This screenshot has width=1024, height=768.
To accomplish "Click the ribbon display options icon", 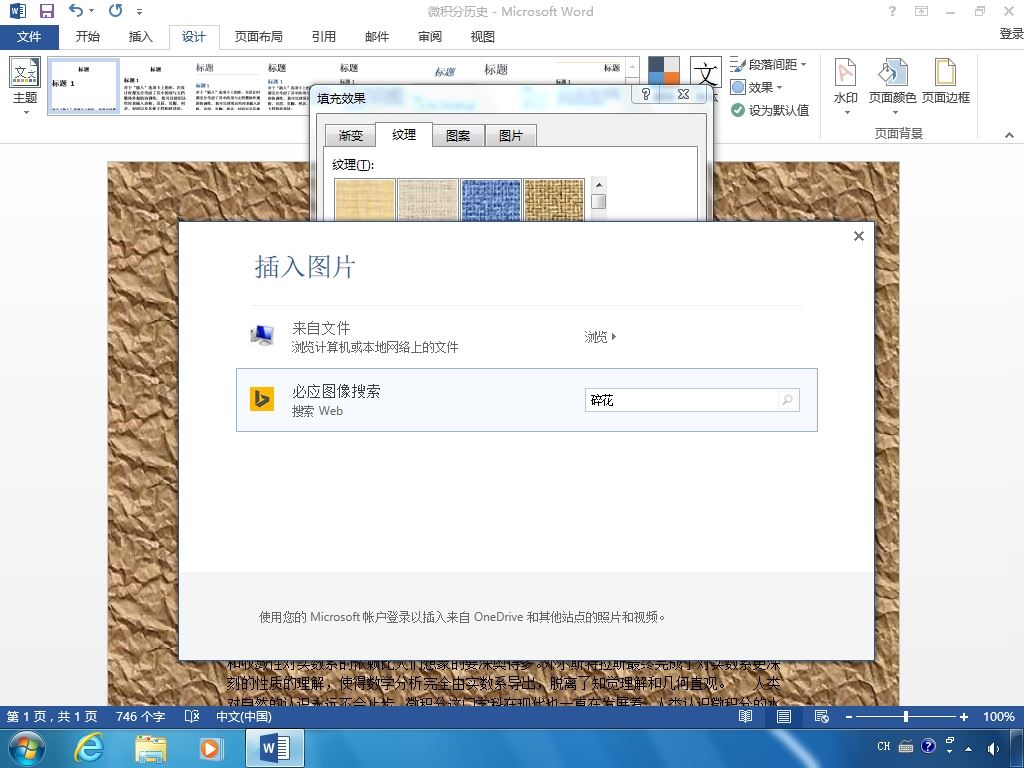I will click(921, 11).
